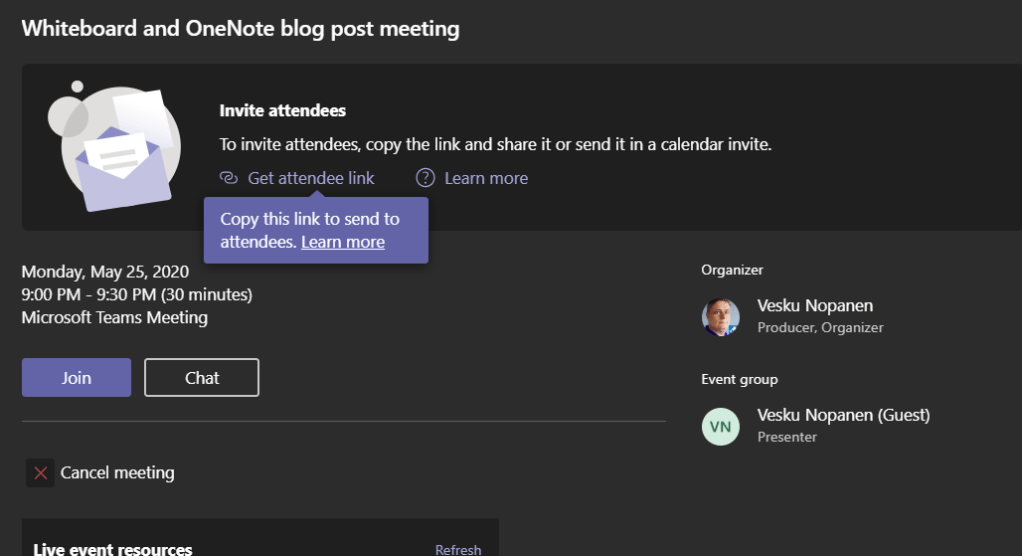
Task: Click the Live event resources heading
Action: pos(113,549)
